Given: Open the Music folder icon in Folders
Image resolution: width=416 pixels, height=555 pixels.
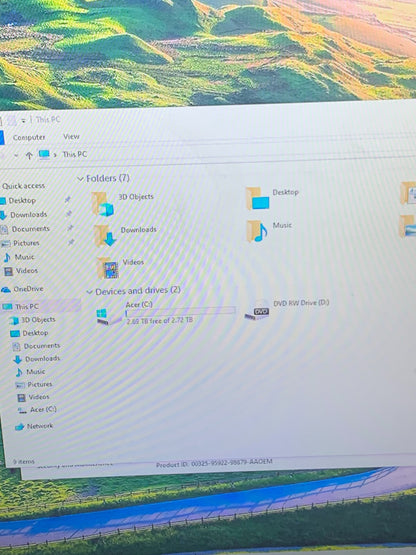Looking at the screenshot, I should [257, 231].
